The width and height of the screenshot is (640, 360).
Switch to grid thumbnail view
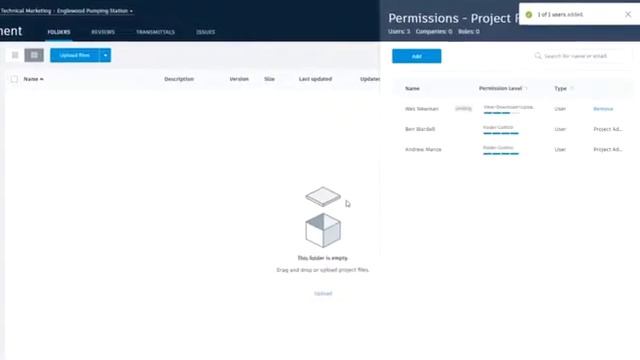pos(15,55)
